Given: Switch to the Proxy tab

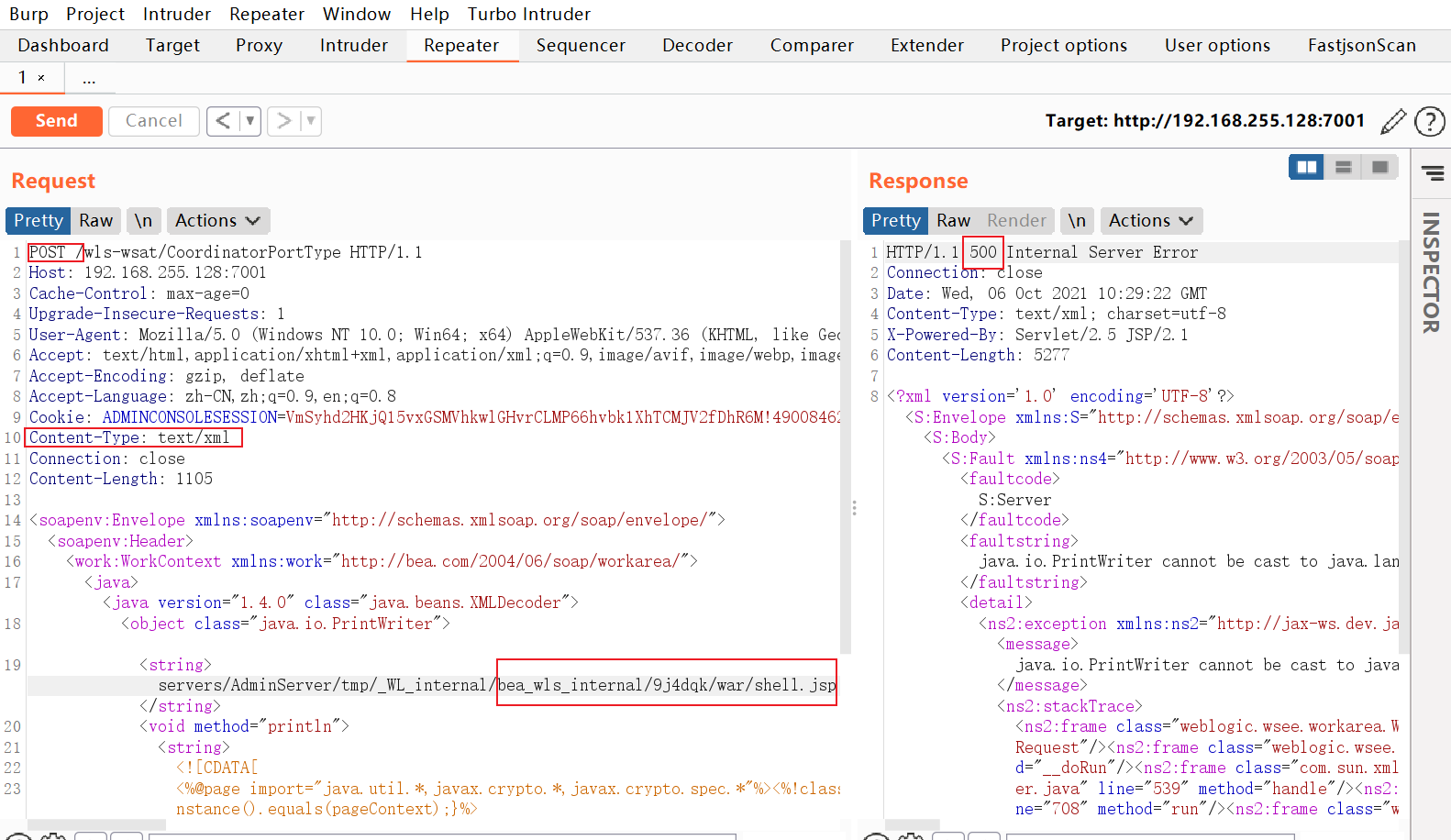Looking at the screenshot, I should (259, 45).
